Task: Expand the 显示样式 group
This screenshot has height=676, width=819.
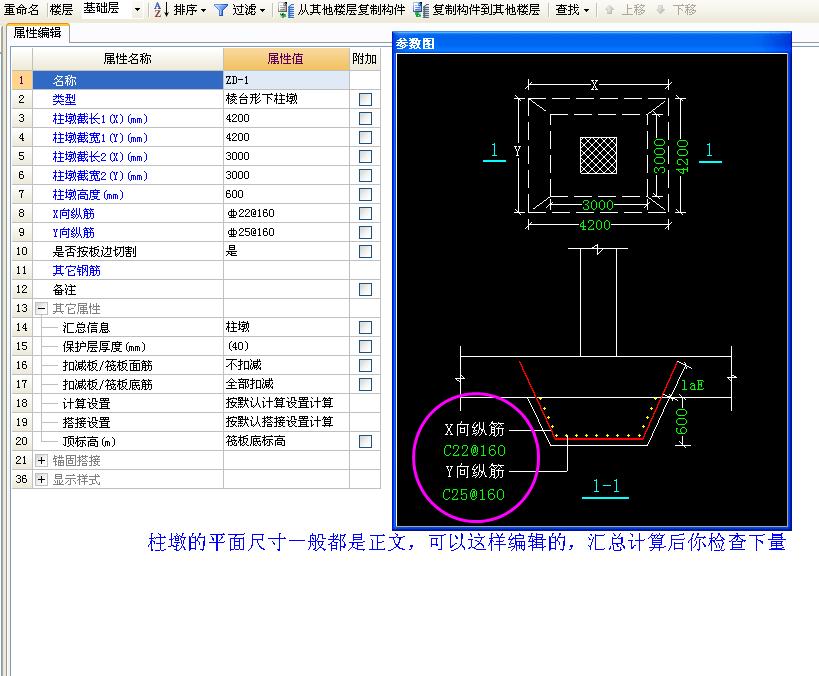Action: (x=41, y=479)
